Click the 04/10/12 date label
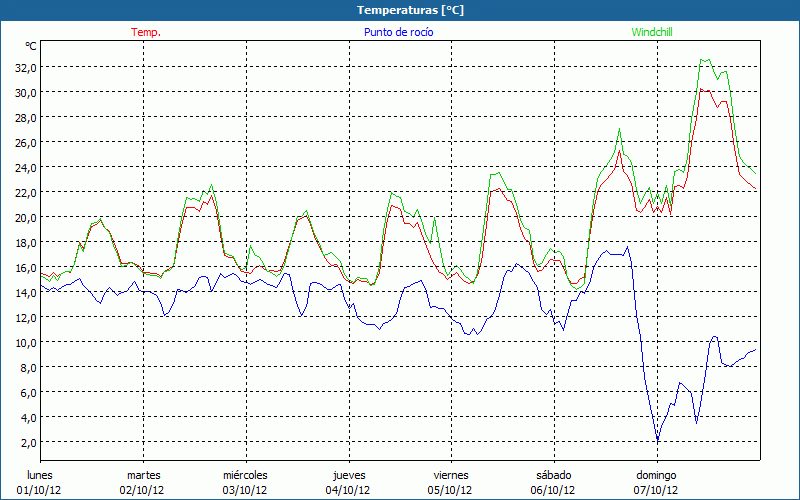Screen dimensions: 800x500 coord(348,490)
